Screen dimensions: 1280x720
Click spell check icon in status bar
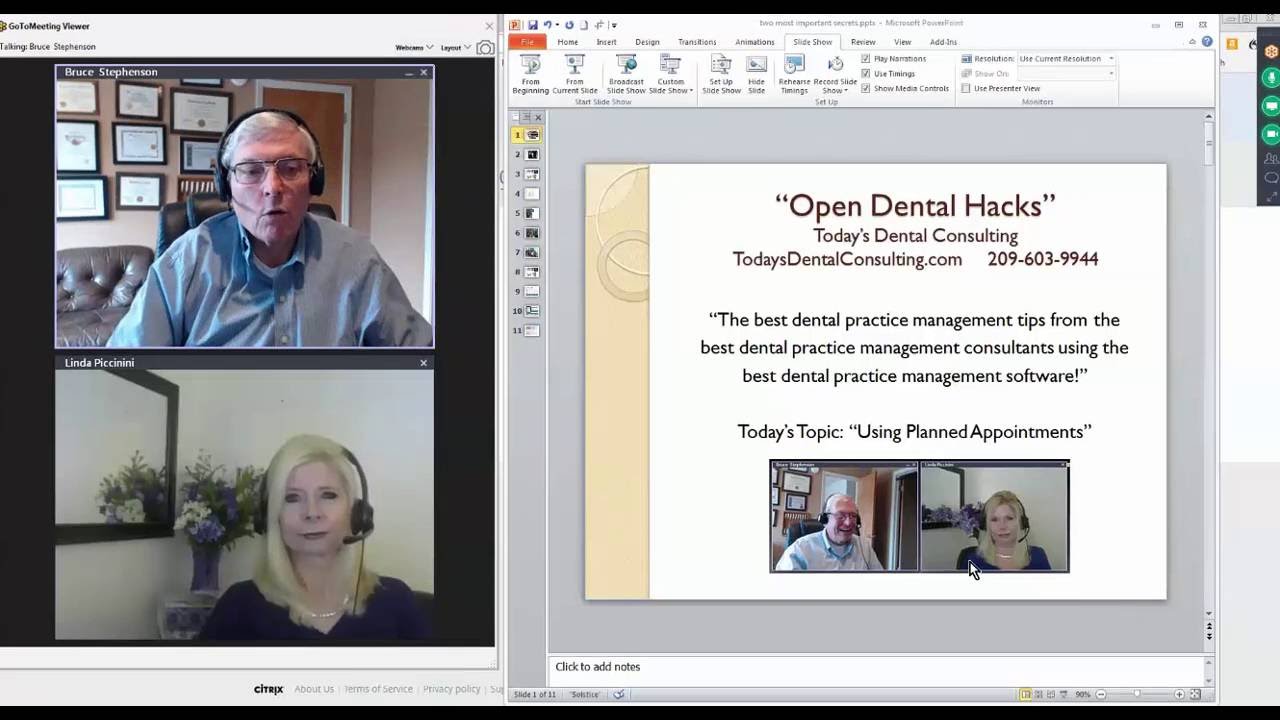(619, 694)
